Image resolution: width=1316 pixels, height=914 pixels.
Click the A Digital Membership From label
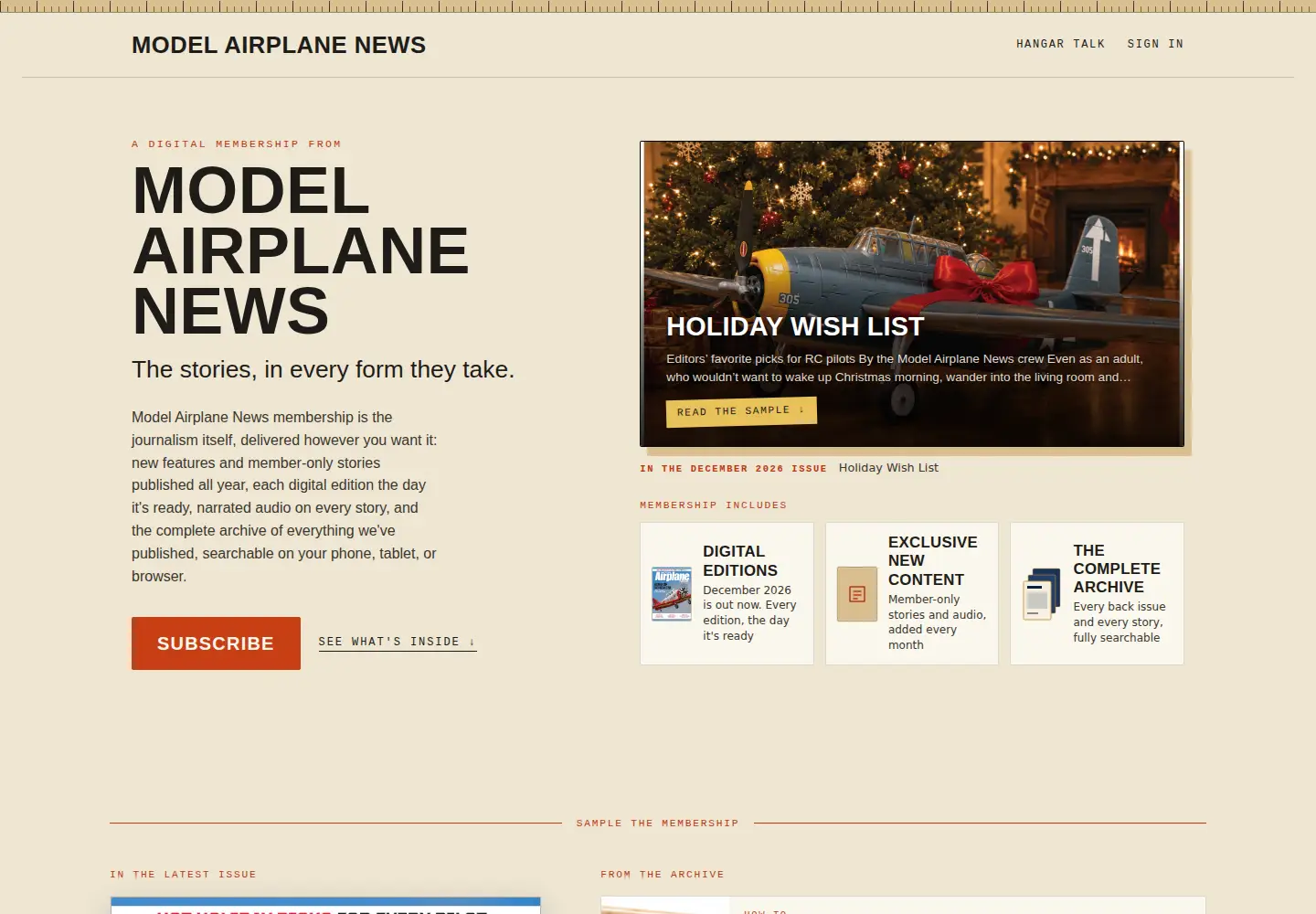coord(236,144)
